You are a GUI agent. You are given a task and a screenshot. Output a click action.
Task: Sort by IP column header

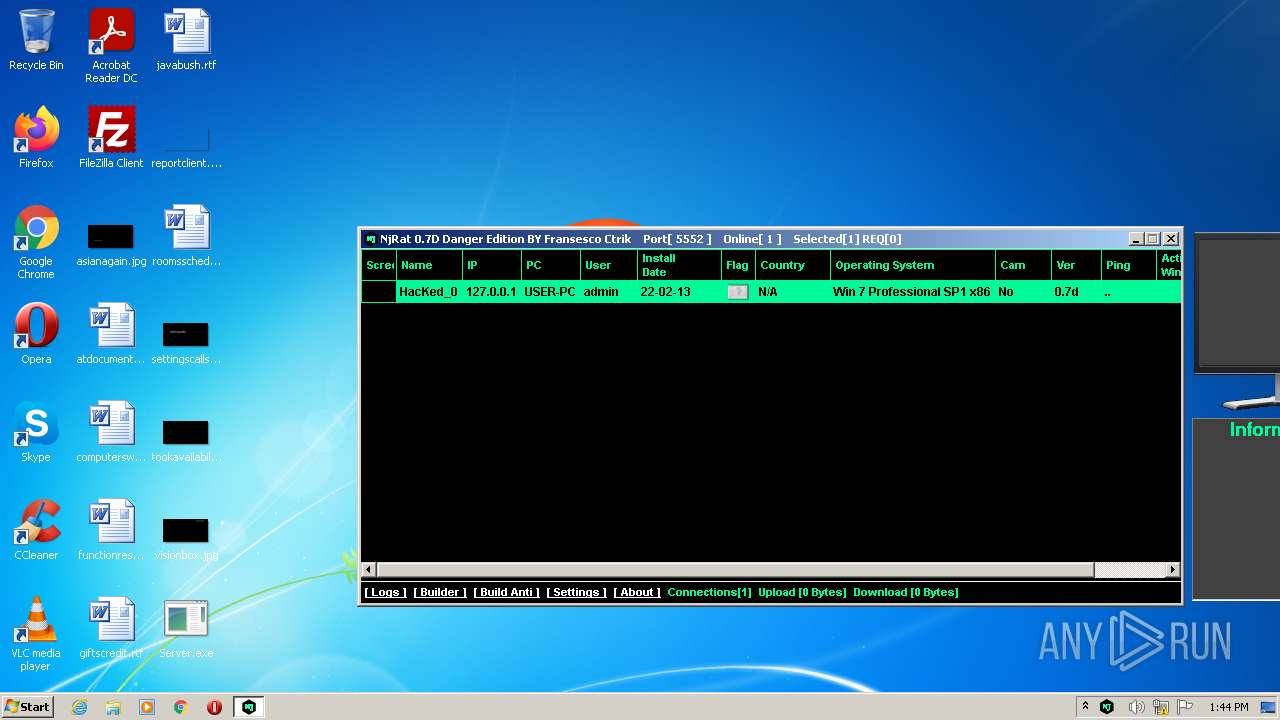[x=492, y=265]
